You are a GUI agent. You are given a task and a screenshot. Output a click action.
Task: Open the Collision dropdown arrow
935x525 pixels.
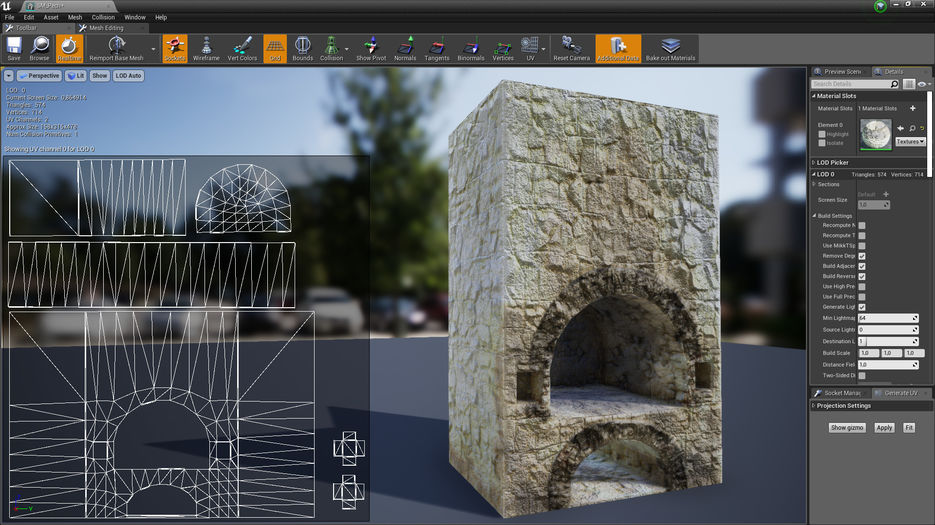pos(346,50)
